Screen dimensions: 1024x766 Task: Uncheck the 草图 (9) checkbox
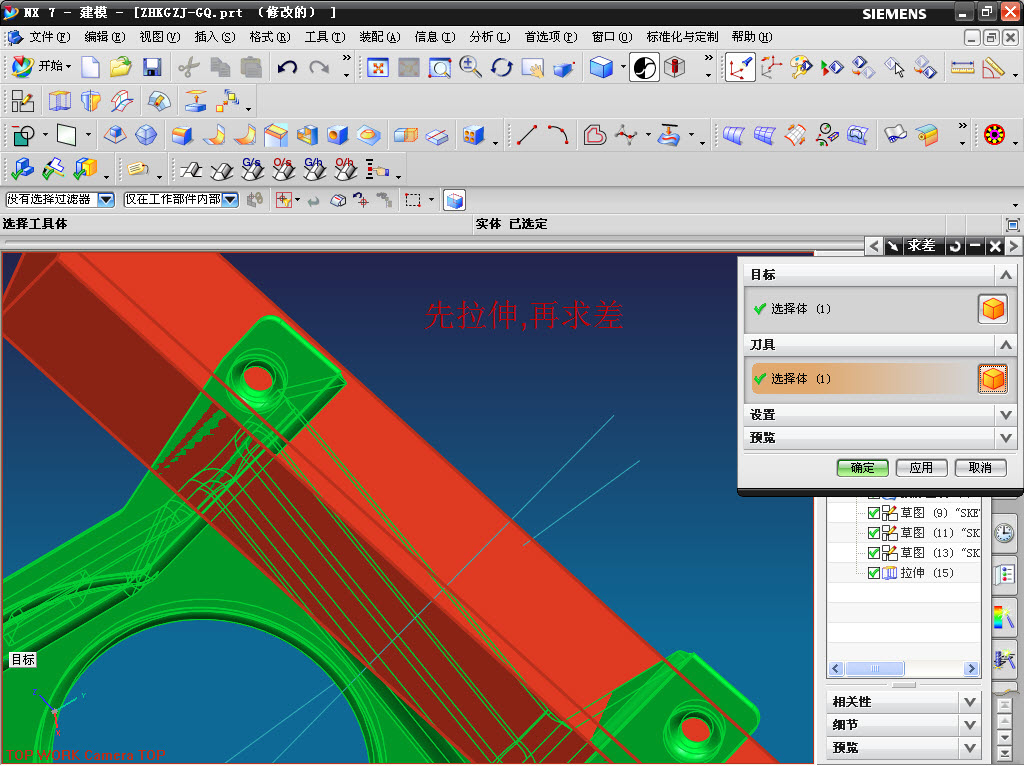873,513
